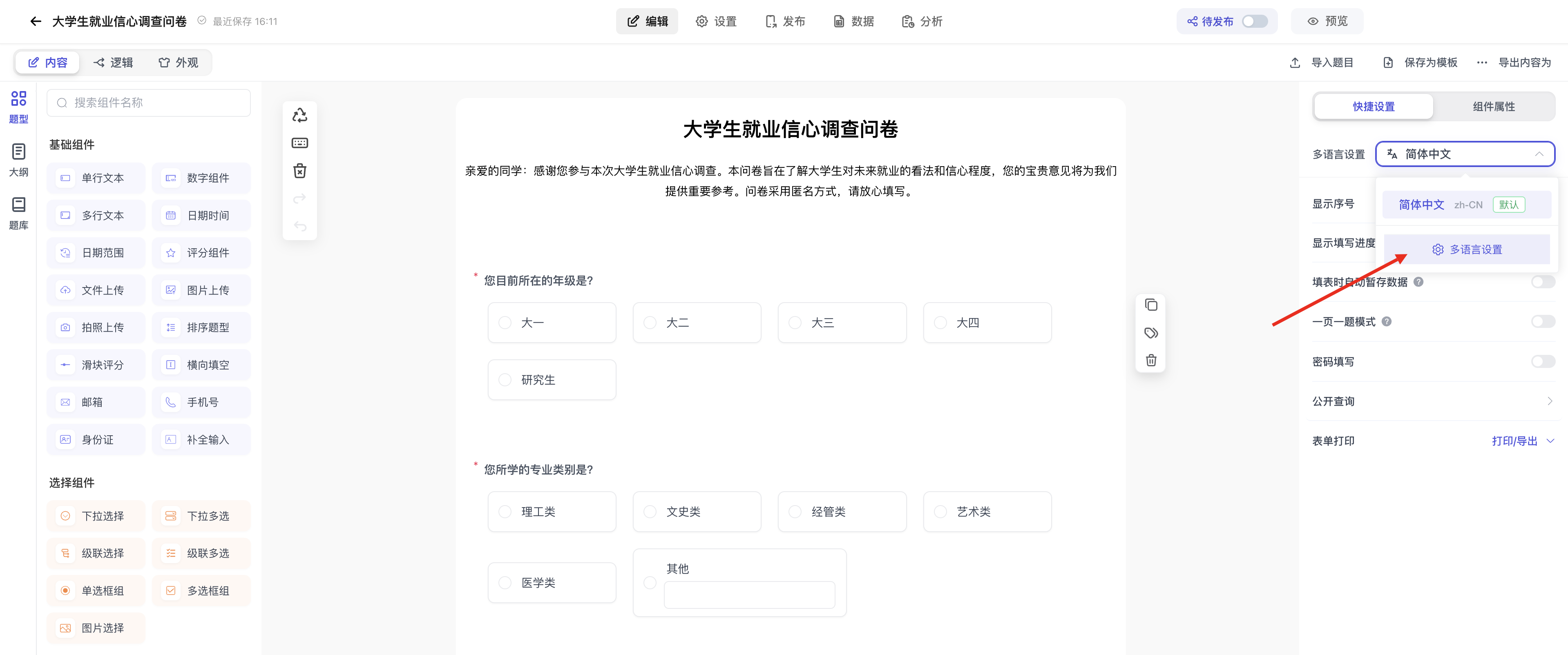Click 保存为模板 button
The image size is (1568, 655).
[x=1420, y=62]
